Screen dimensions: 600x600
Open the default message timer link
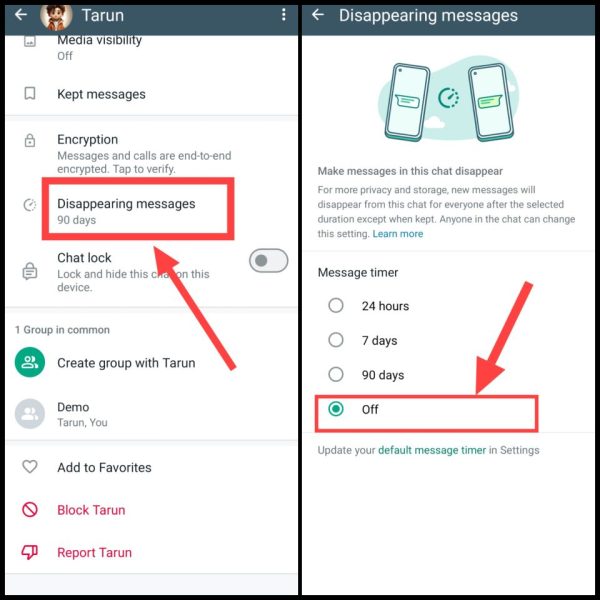tap(432, 450)
